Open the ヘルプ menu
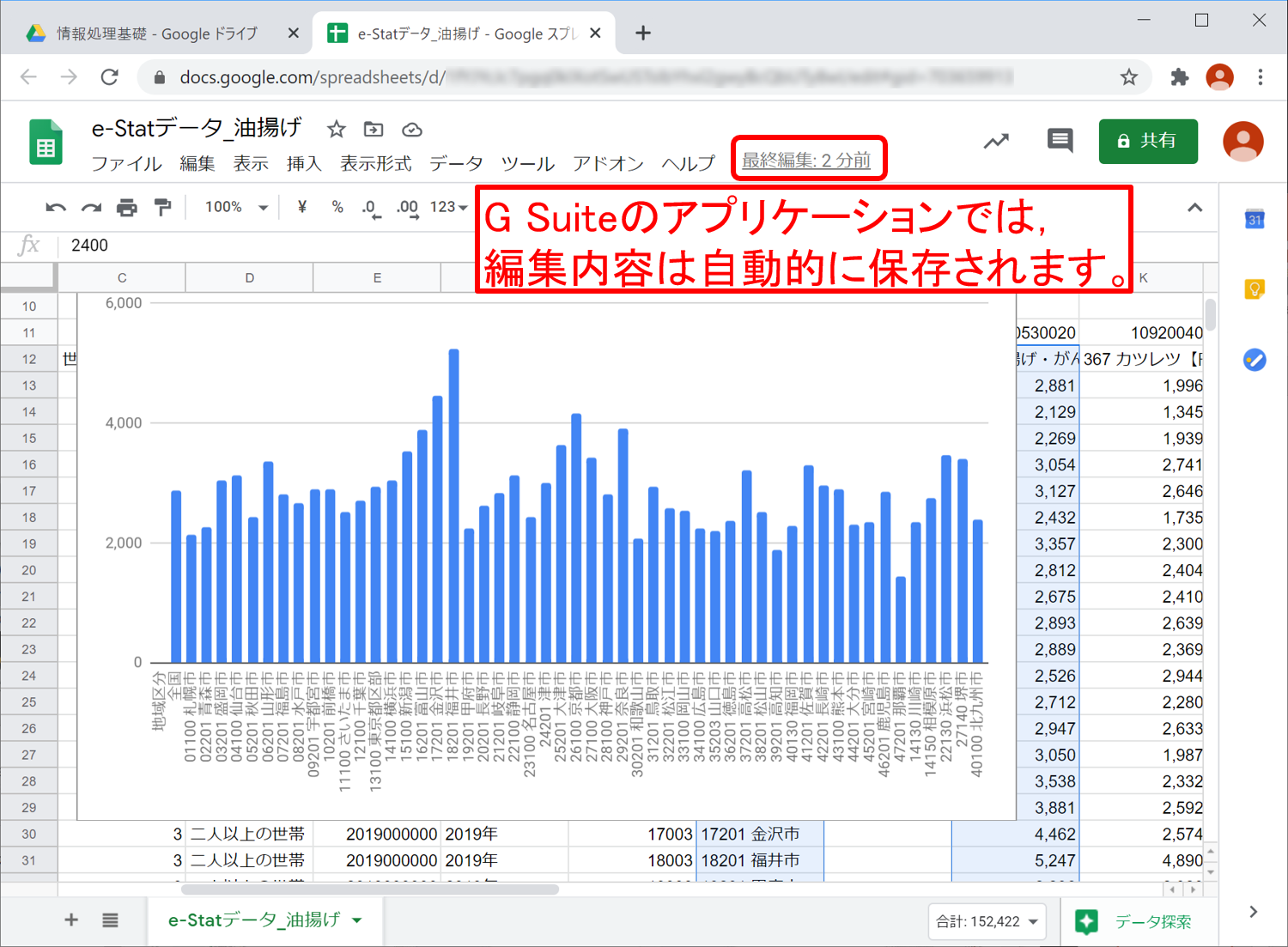The height and width of the screenshot is (947, 1288). tap(688, 163)
